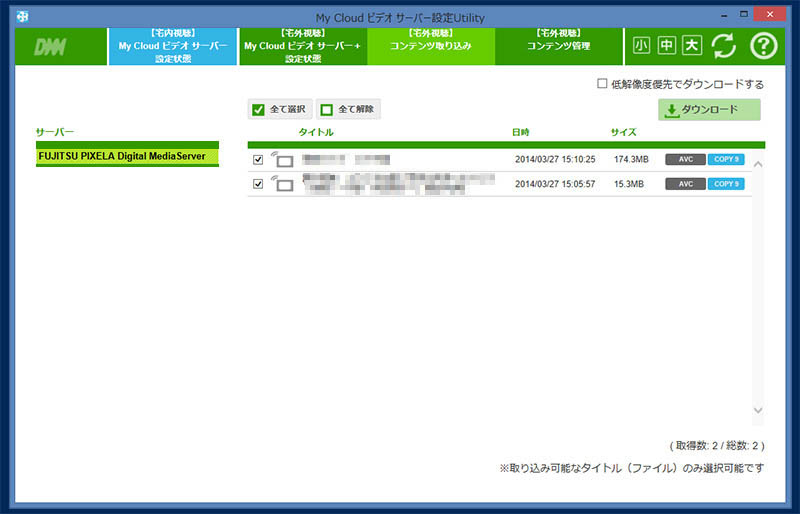Click media icon of 174.3MB title
800x514 pixels.
[x=282, y=159]
